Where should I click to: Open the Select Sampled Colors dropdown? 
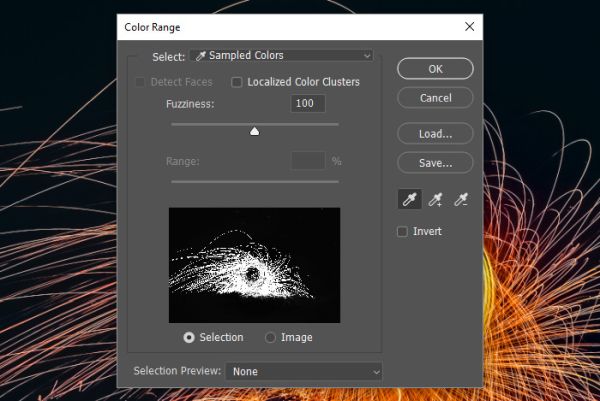point(282,55)
